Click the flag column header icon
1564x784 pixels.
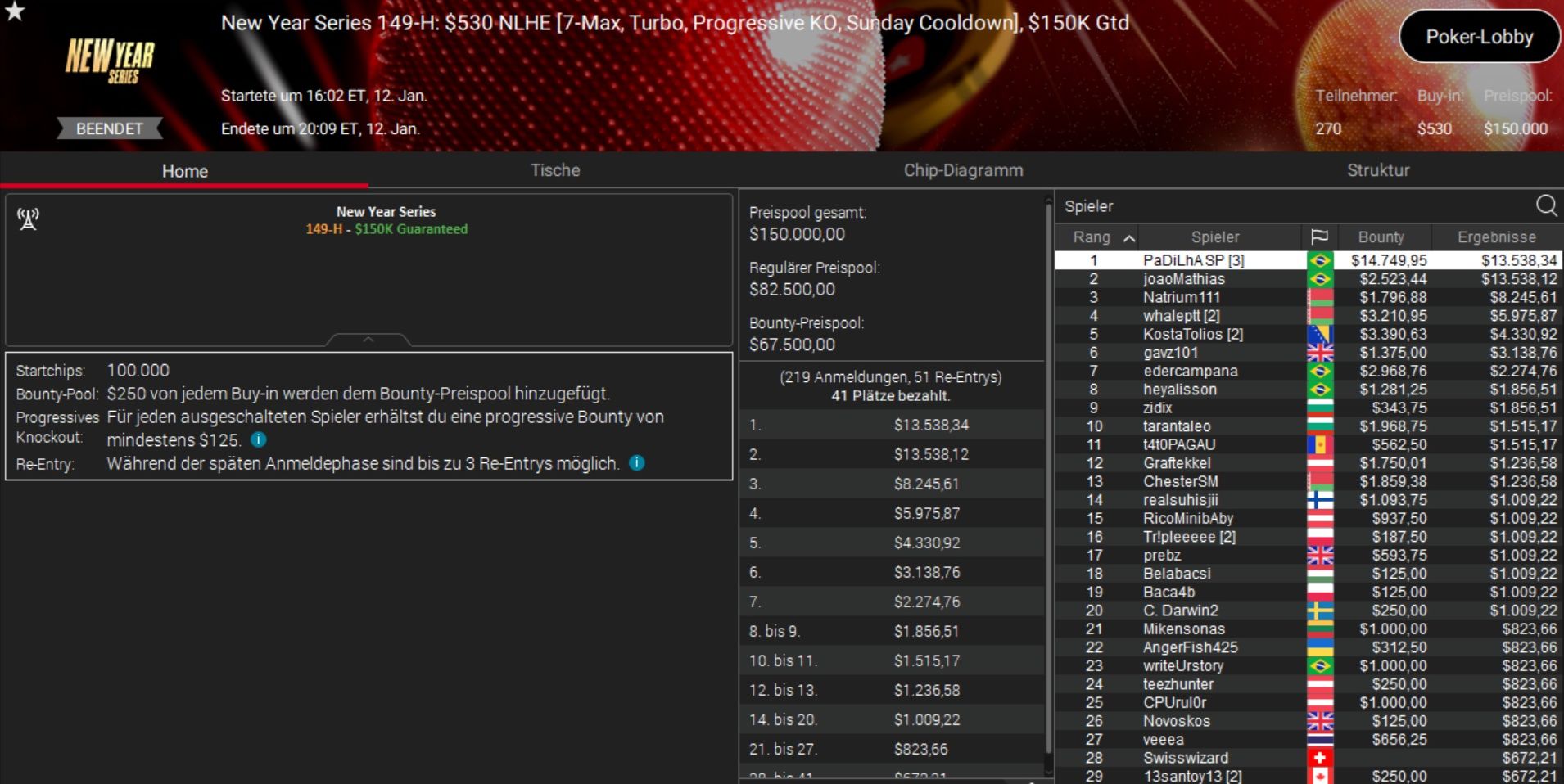1319,237
